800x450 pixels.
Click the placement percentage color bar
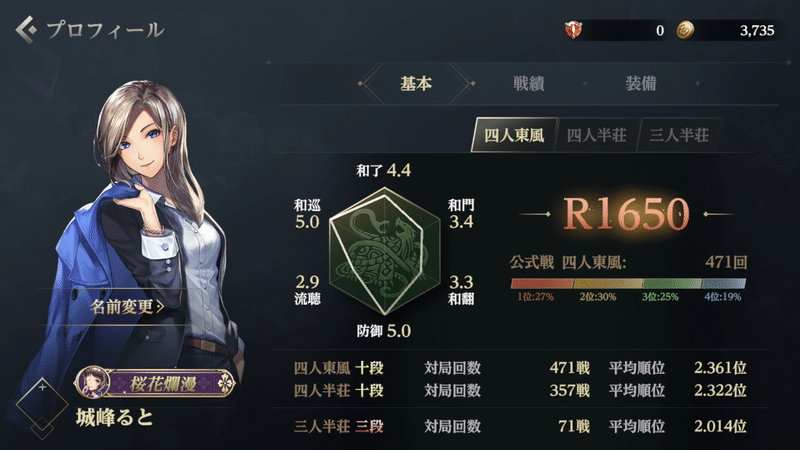tap(628, 283)
